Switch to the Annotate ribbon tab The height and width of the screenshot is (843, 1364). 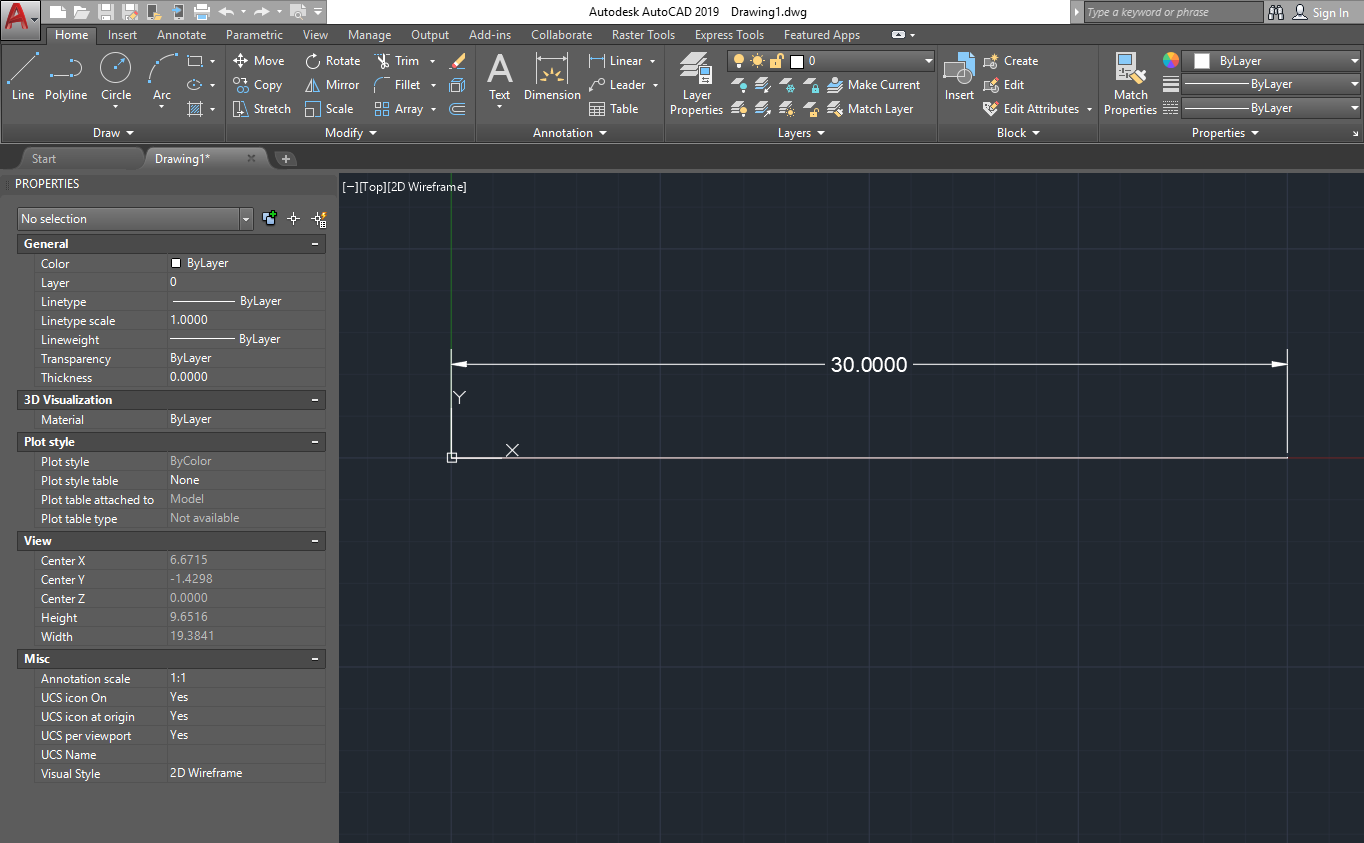pyautogui.click(x=182, y=35)
